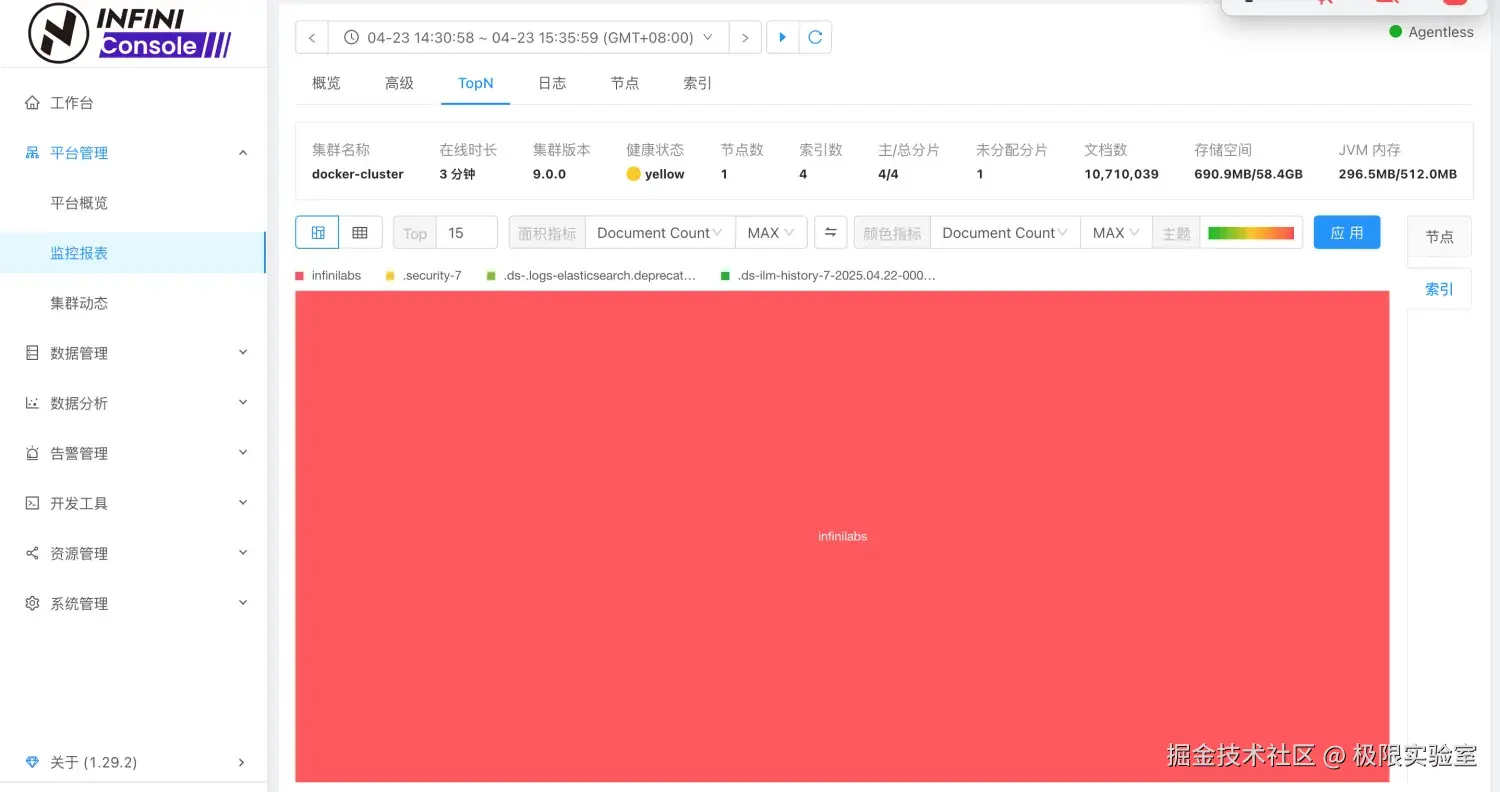Click the Top count input field
The image size is (1500, 792).
click(x=467, y=232)
